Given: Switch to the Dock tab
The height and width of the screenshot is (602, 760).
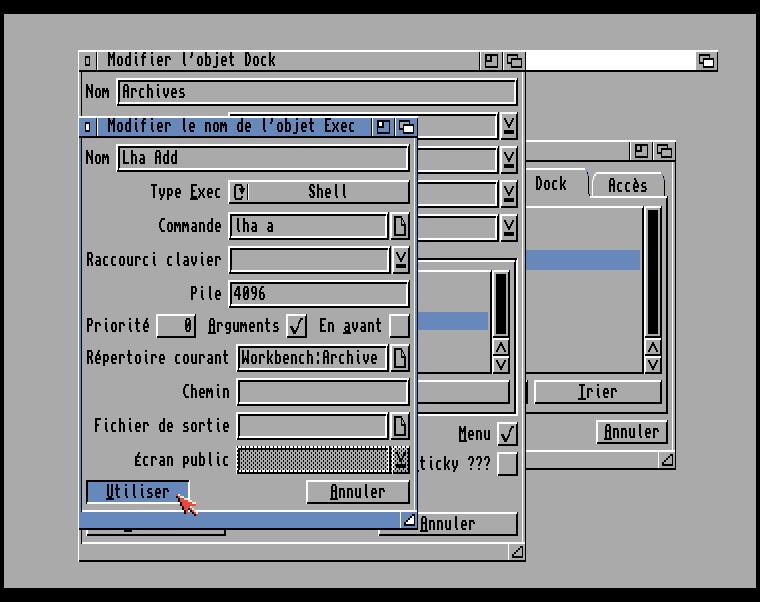Looking at the screenshot, I should click(551, 184).
